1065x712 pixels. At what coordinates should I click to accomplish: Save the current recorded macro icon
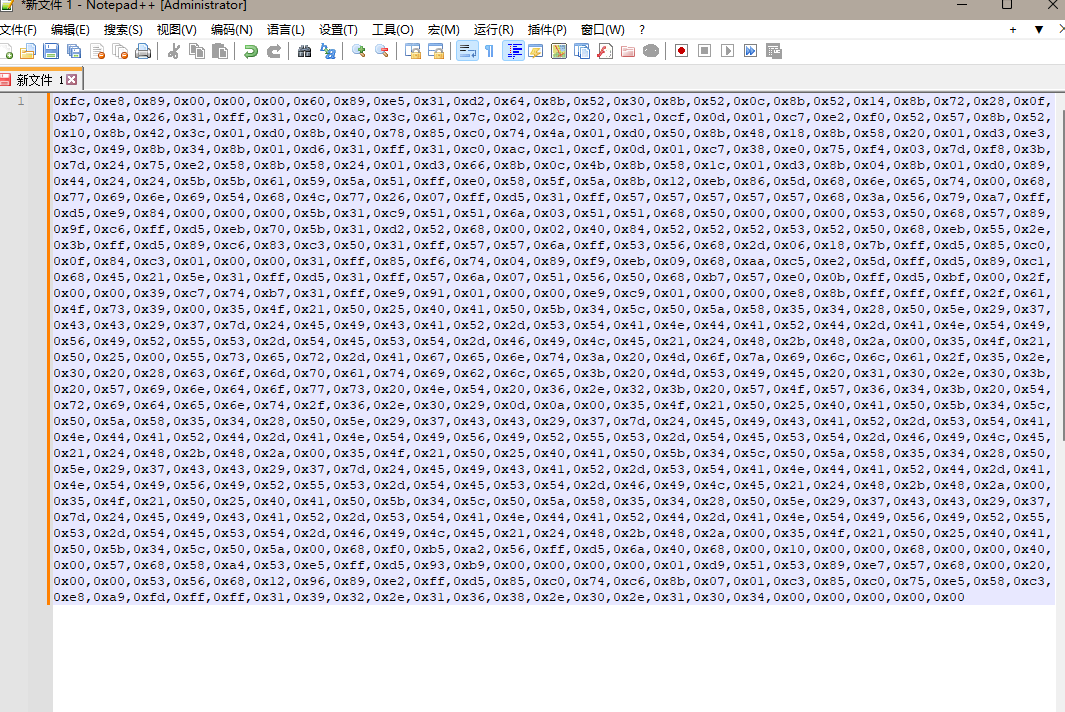coord(774,51)
